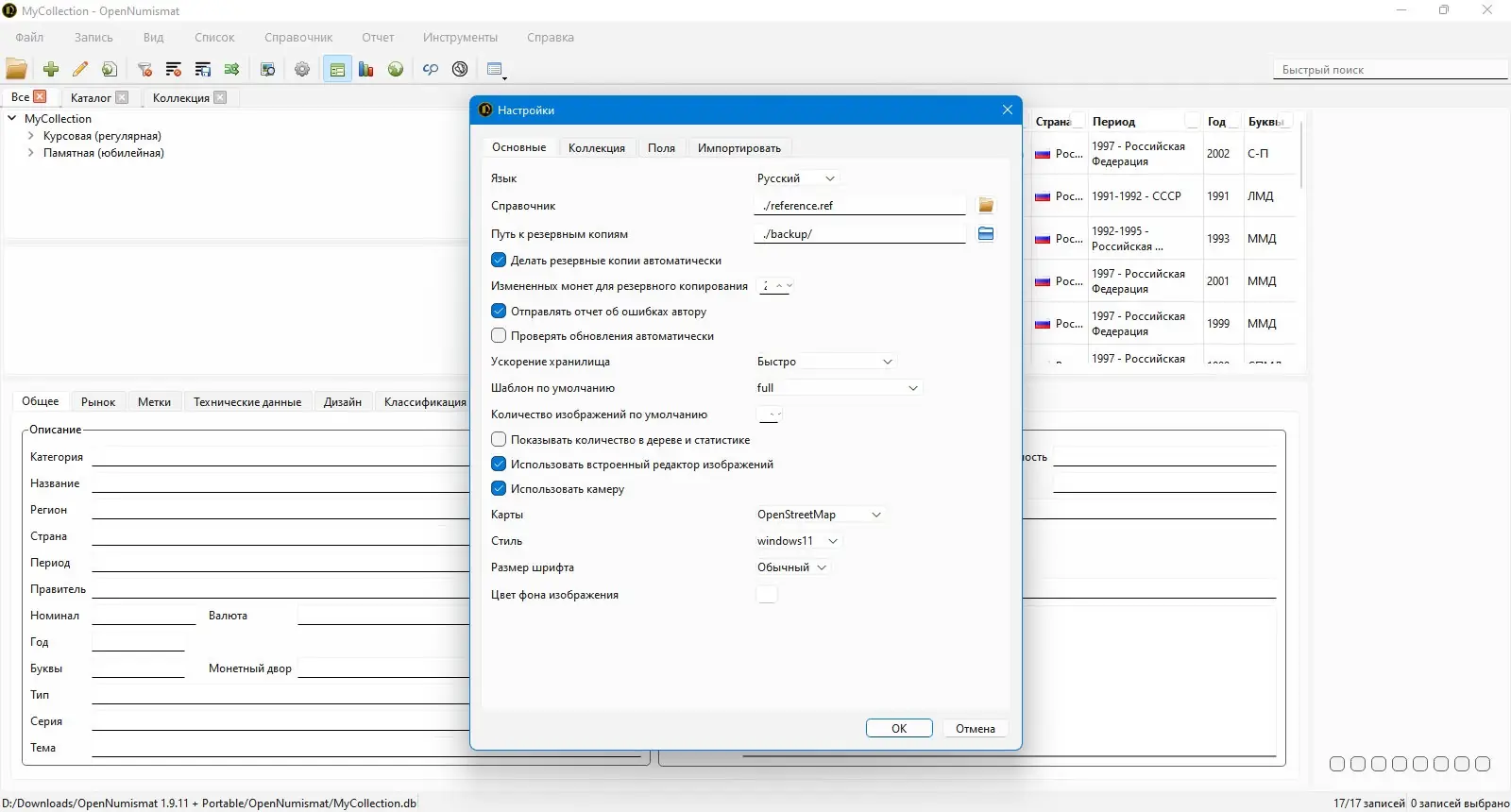1511x812 pixels.
Task: Disable sending error reports to author
Action: 499,312
